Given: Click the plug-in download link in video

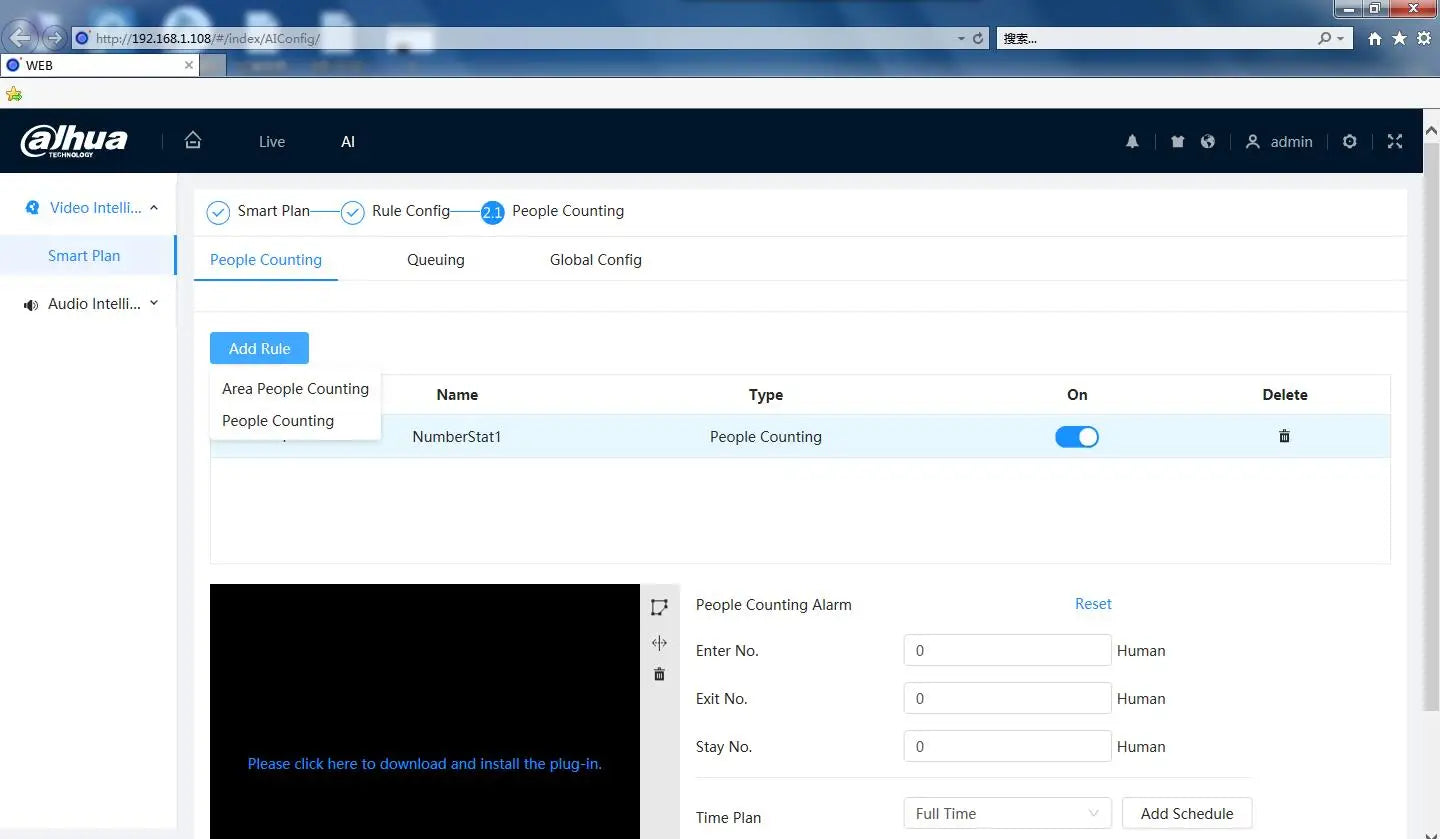Looking at the screenshot, I should (424, 764).
